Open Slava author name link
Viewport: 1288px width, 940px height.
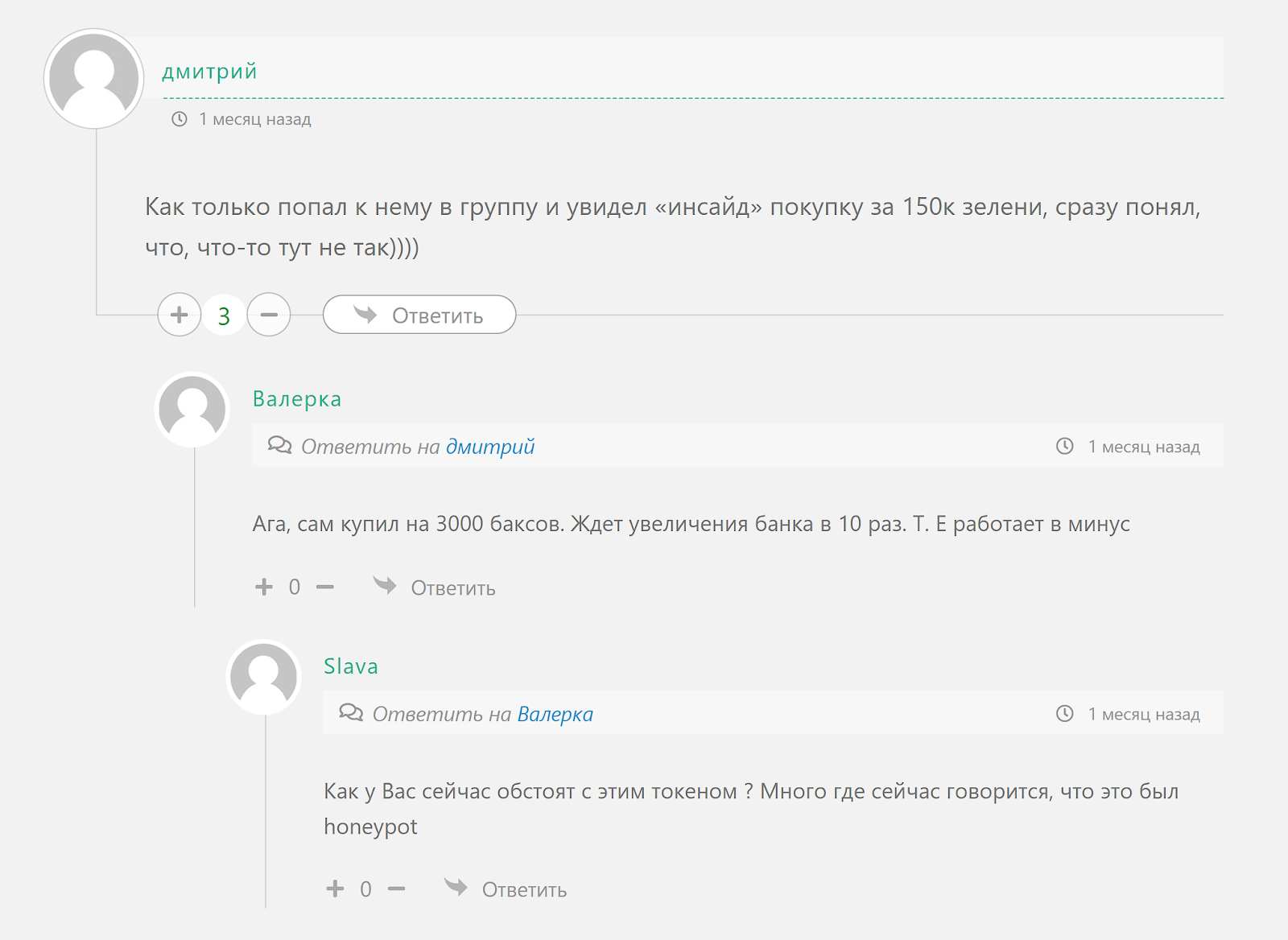(351, 666)
